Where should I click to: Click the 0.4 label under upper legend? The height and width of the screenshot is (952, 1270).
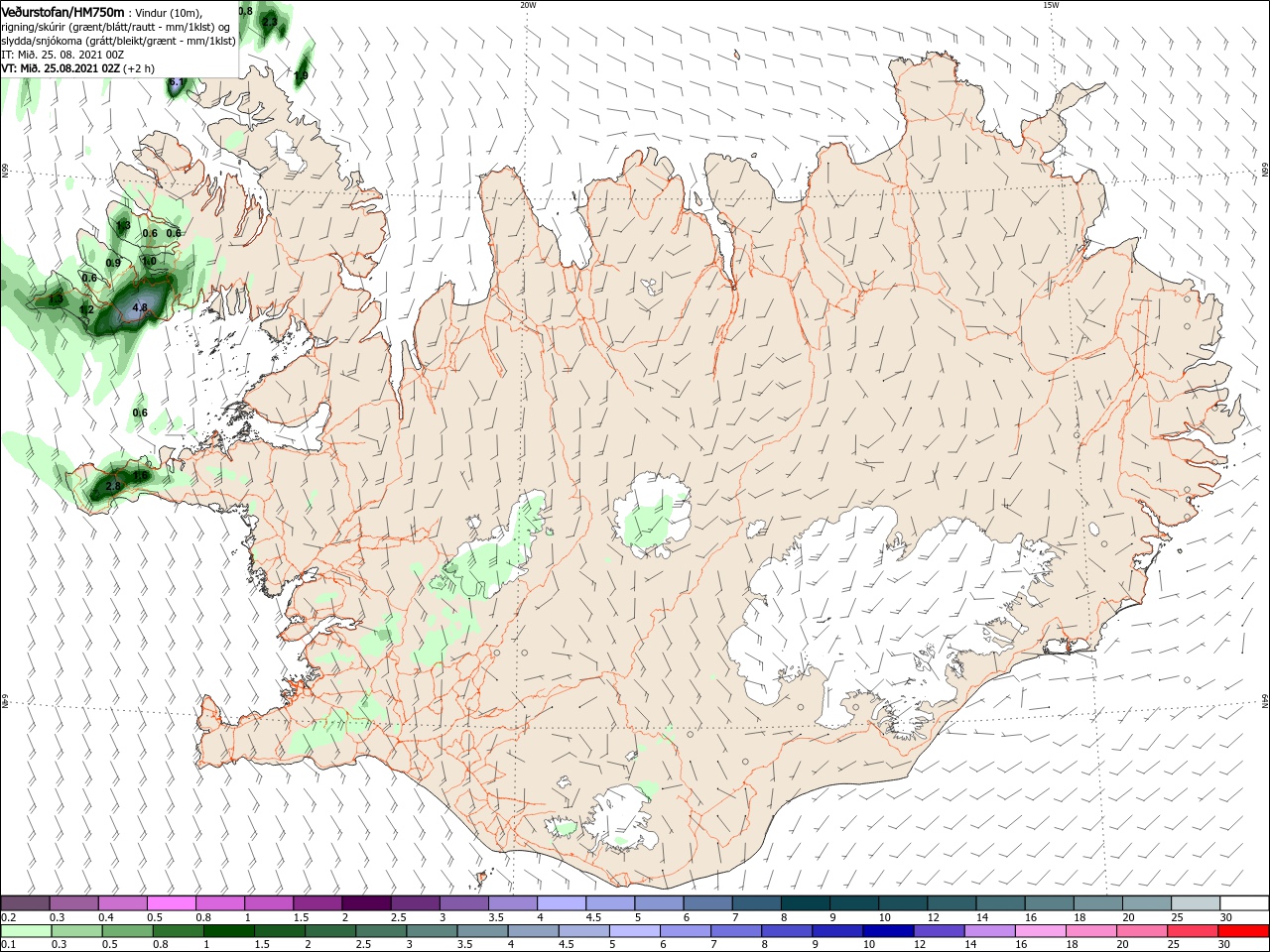click(106, 917)
